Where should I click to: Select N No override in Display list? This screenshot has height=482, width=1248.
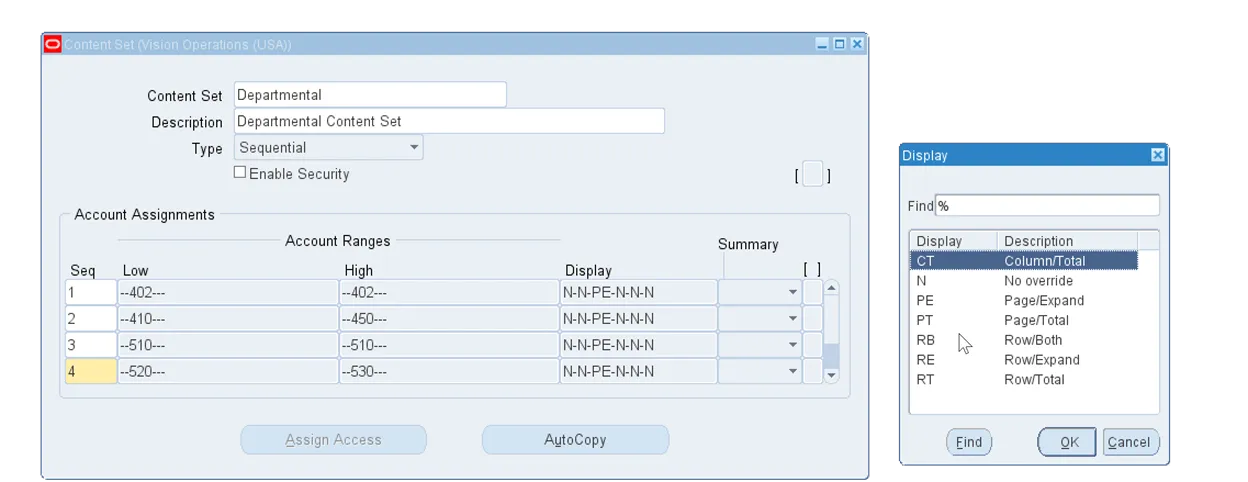pos(1023,281)
